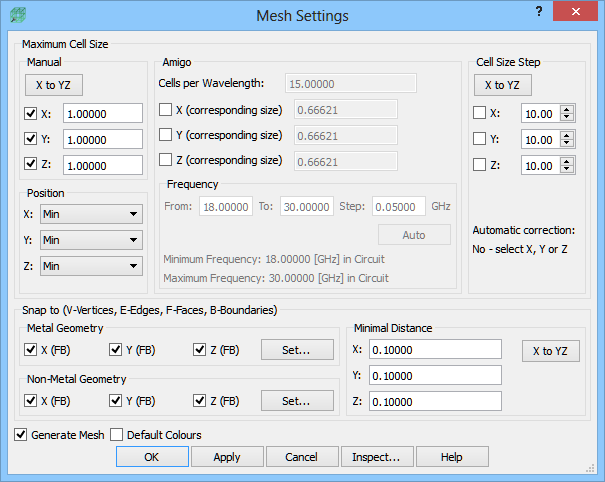Decrease Cell Size Step Z spinner
The width and height of the screenshot is (605, 482).
click(566, 169)
